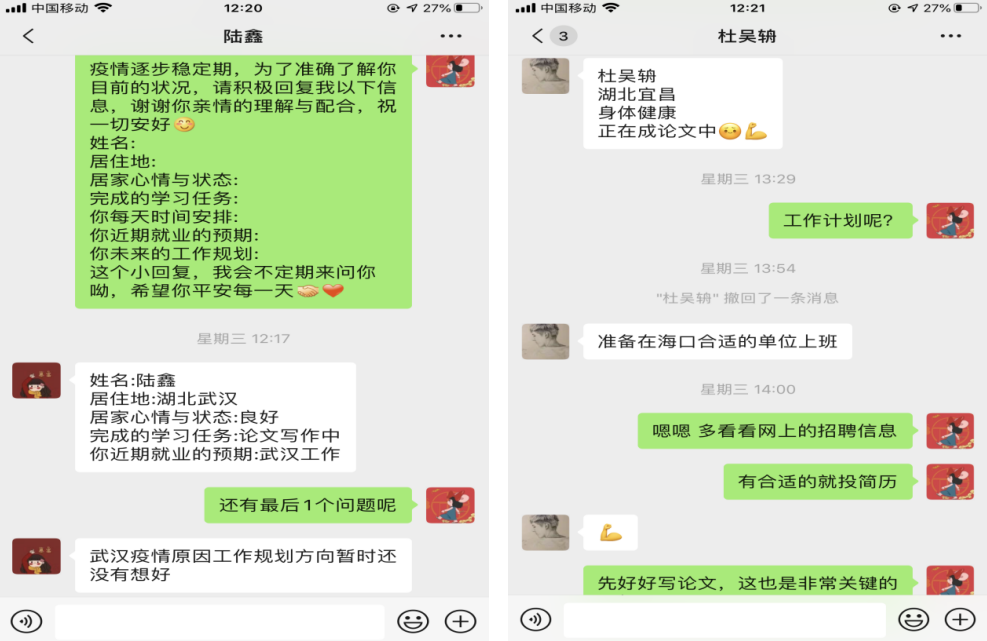
Task: Tap 陆鑫's avatar beside the 姓名:陆鑫 message
Action: (37, 380)
